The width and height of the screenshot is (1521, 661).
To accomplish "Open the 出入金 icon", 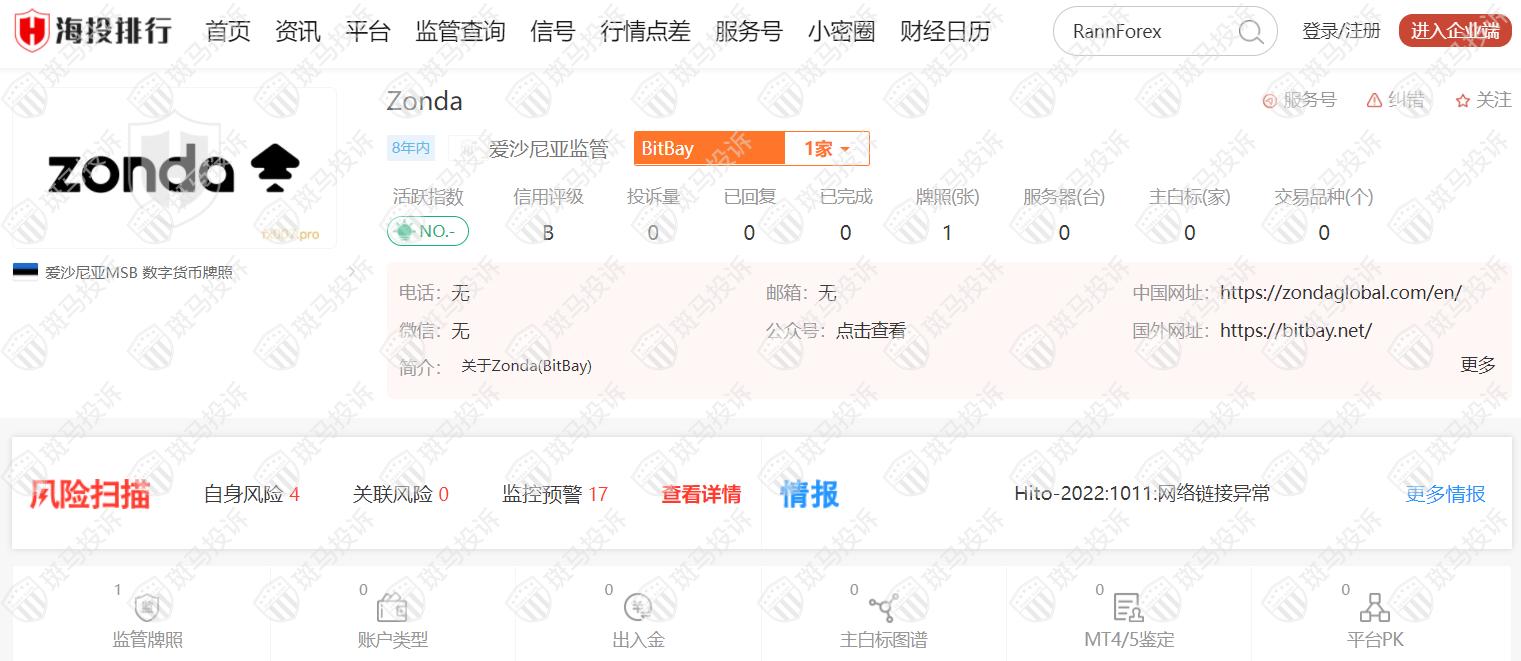I will click(638, 608).
